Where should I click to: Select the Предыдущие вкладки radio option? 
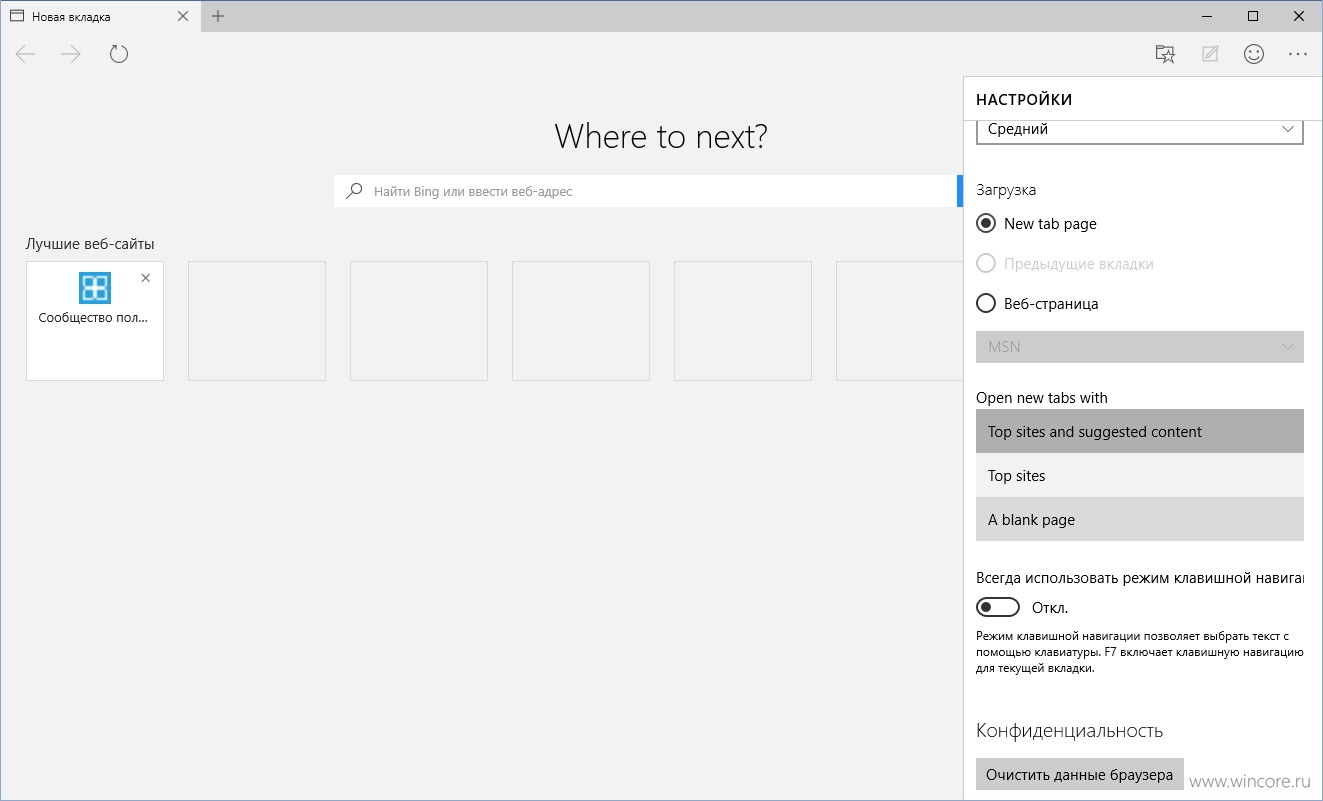[986, 264]
